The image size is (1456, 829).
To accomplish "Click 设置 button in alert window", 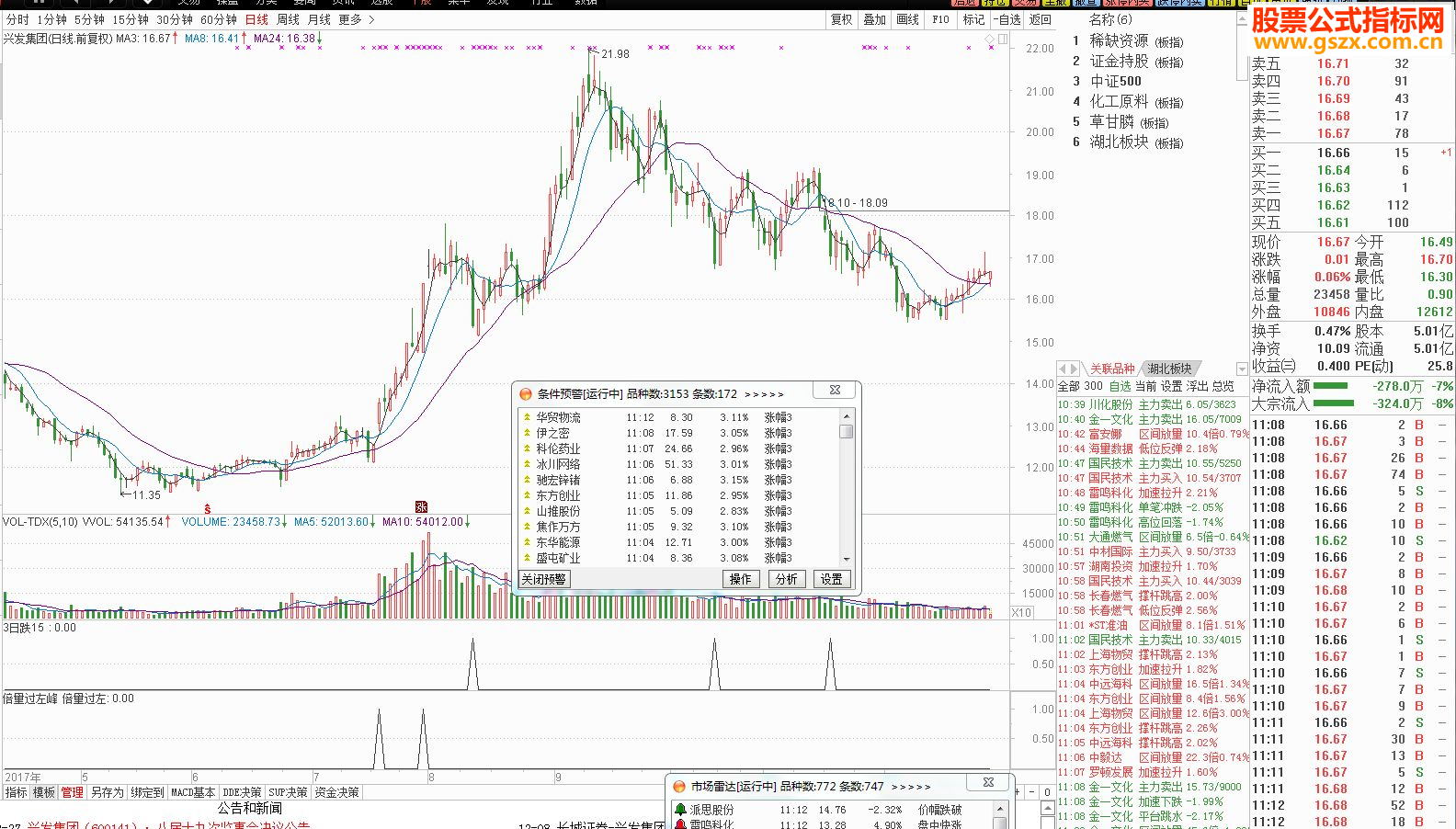I will click(832, 579).
